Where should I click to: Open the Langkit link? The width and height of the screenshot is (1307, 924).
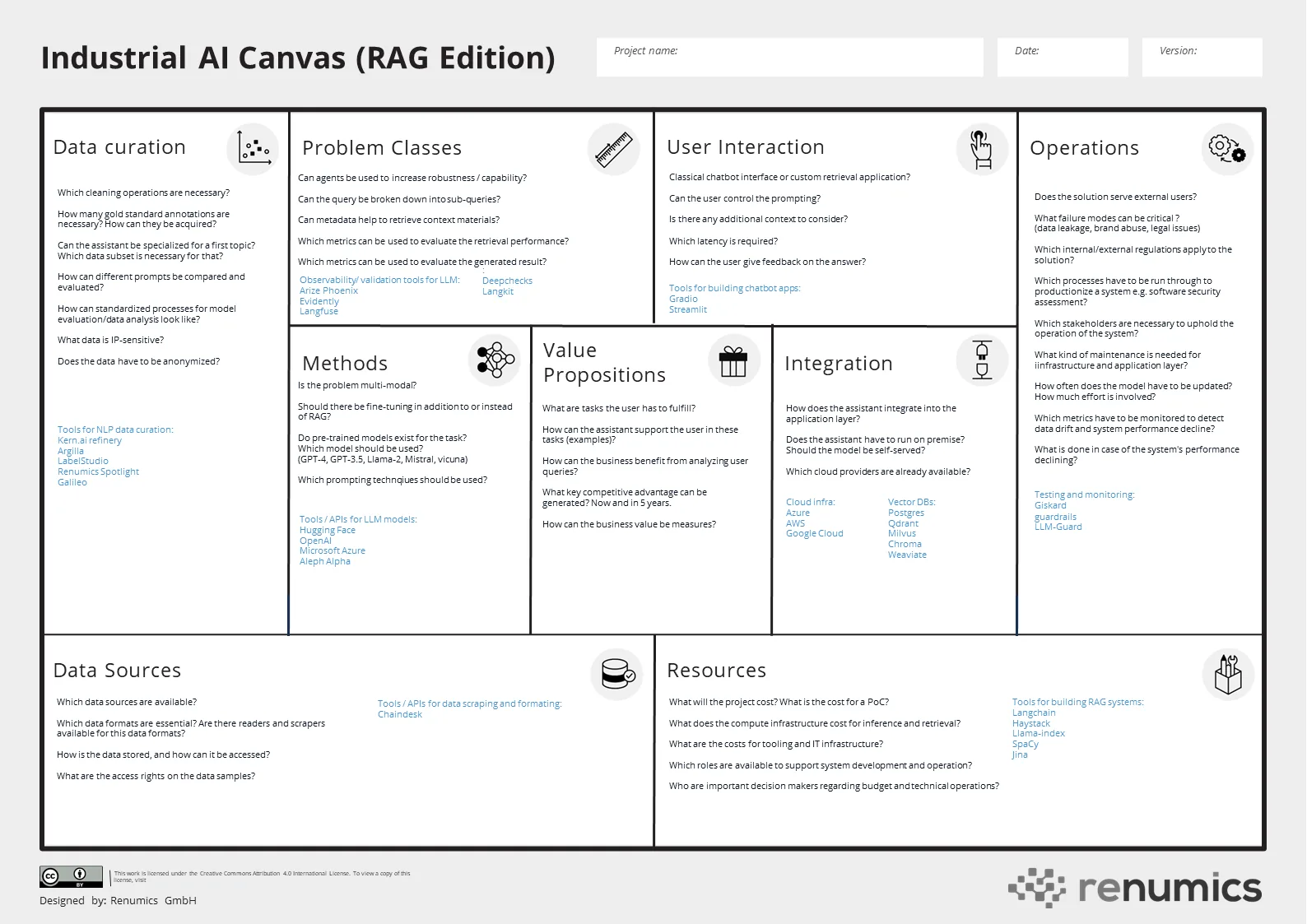click(498, 291)
